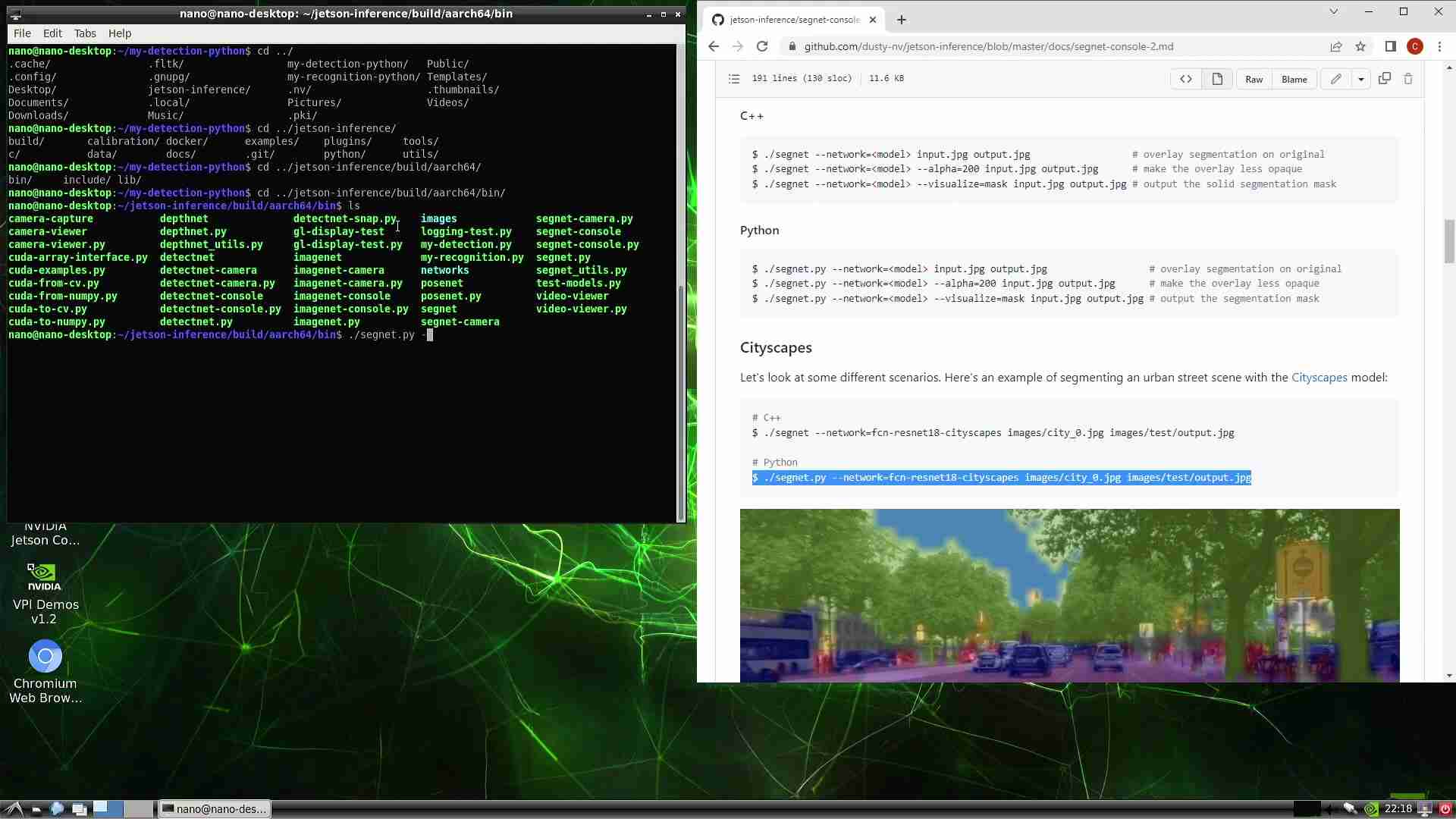Screen dimensions: 1456x819
Task: Open the share page icon
Action: (1335, 46)
